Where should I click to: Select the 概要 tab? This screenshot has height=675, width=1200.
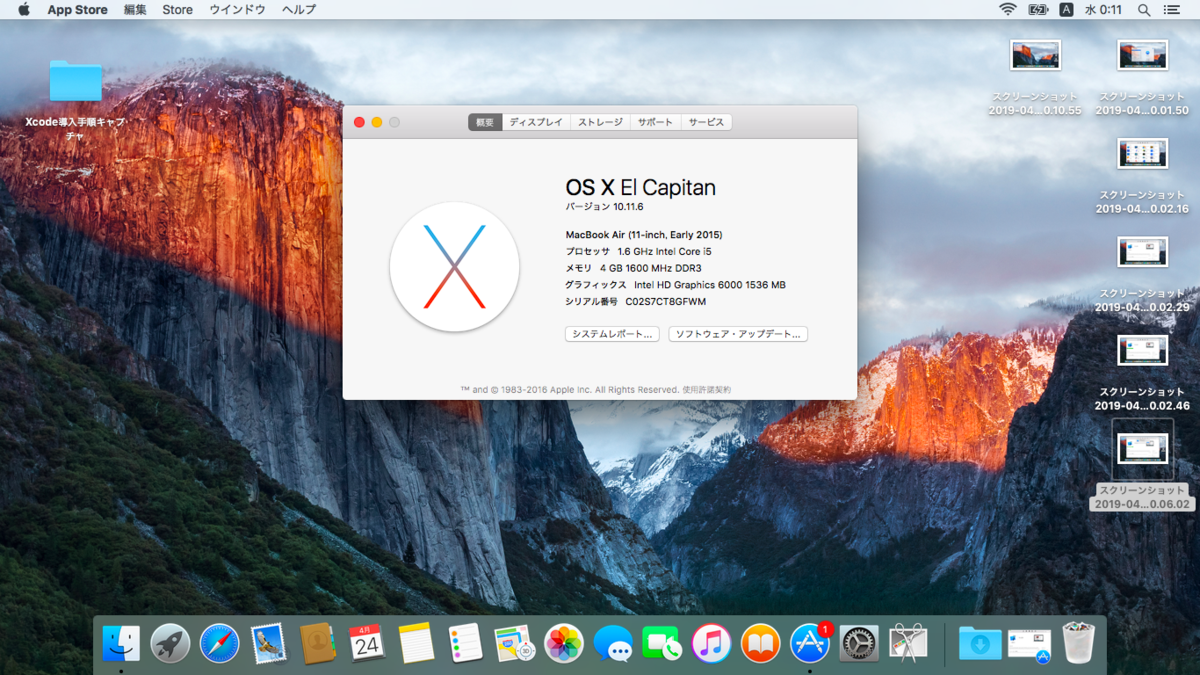[x=485, y=122]
